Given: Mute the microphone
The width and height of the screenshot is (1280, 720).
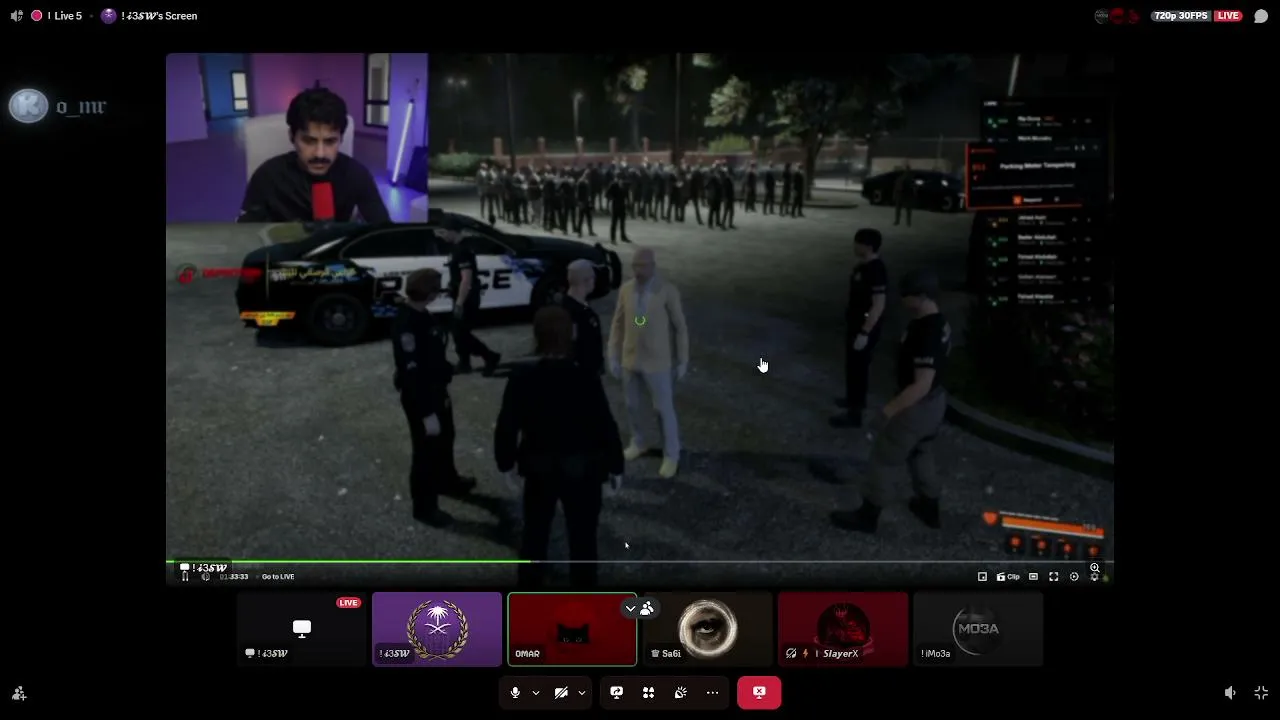Looking at the screenshot, I should click(515, 692).
